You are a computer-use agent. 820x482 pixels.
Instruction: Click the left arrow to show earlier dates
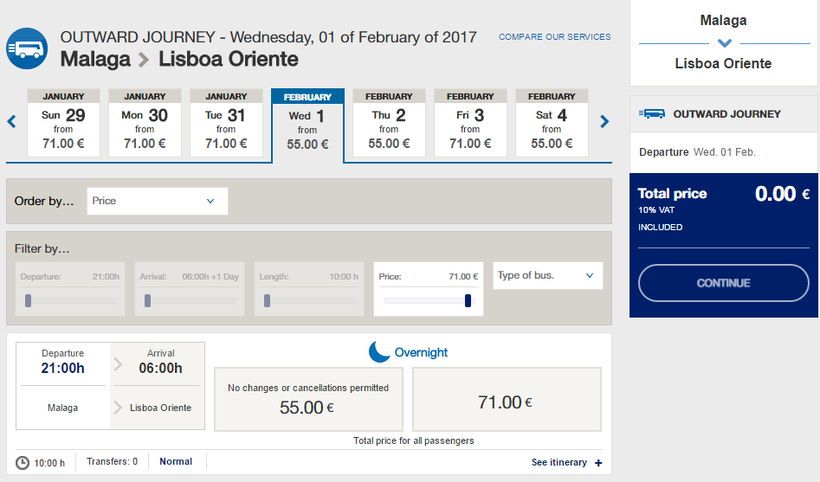(12, 122)
